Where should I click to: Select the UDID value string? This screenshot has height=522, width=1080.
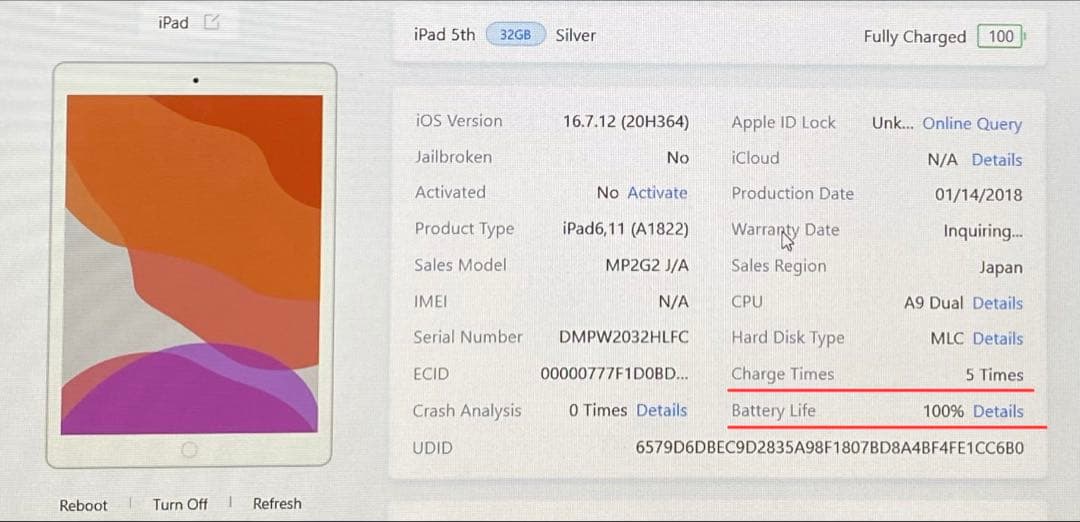(x=829, y=448)
